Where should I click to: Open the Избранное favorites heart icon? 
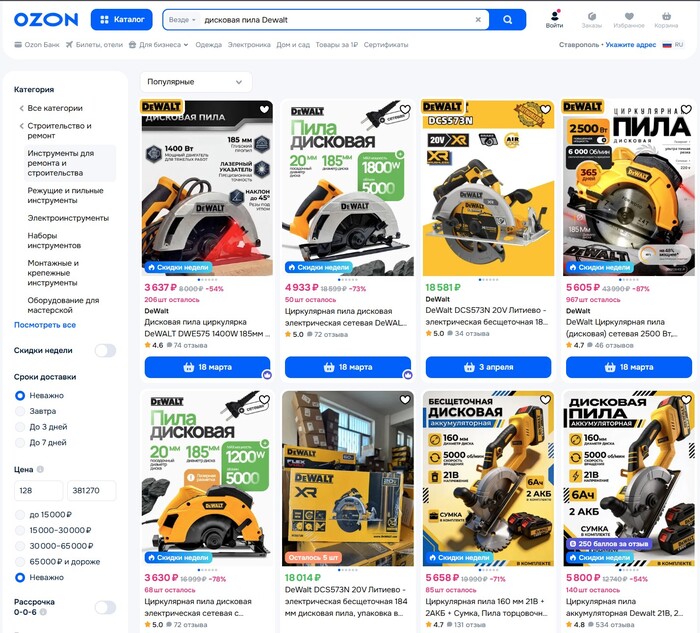(x=629, y=19)
